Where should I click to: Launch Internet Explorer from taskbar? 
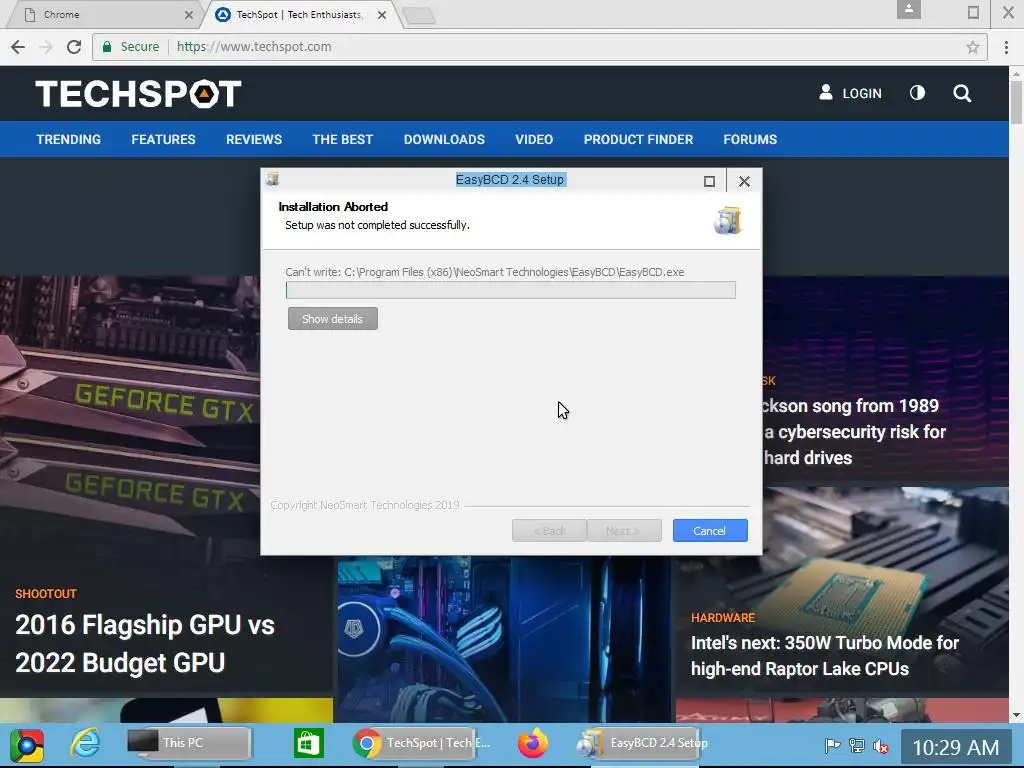tap(86, 744)
